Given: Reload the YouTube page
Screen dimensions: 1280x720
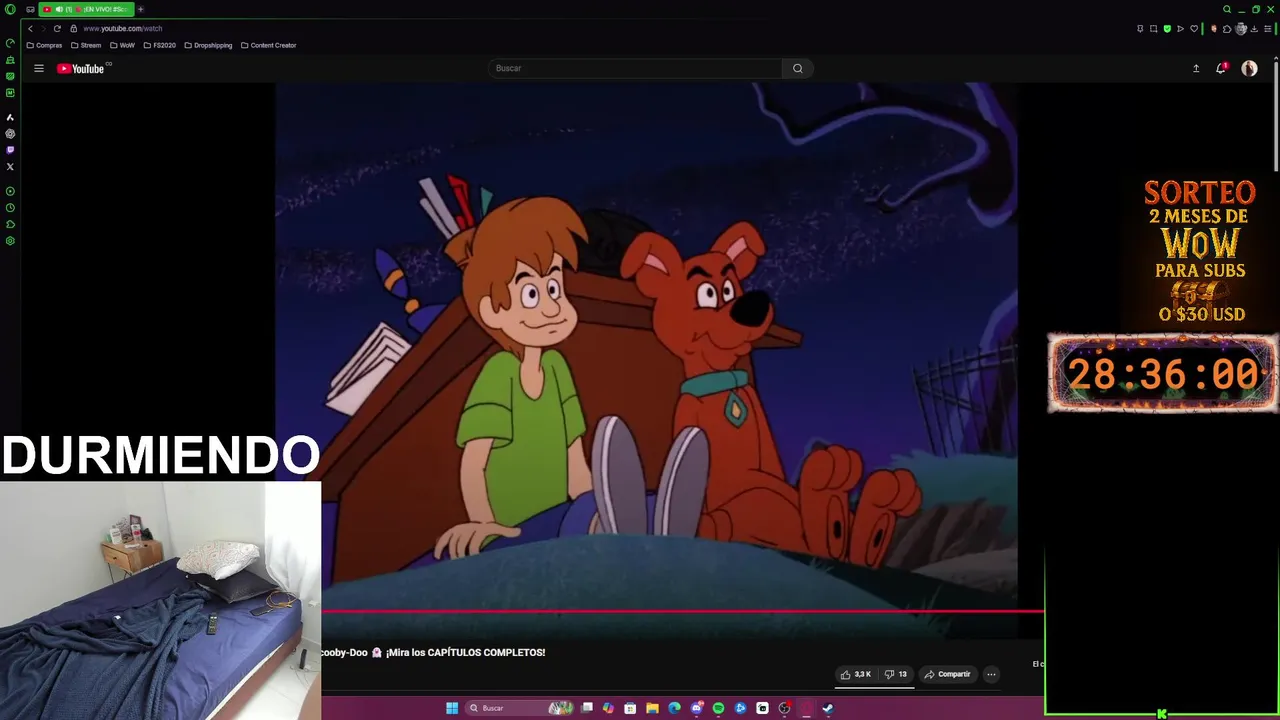Looking at the screenshot, I should coord(57,28).
